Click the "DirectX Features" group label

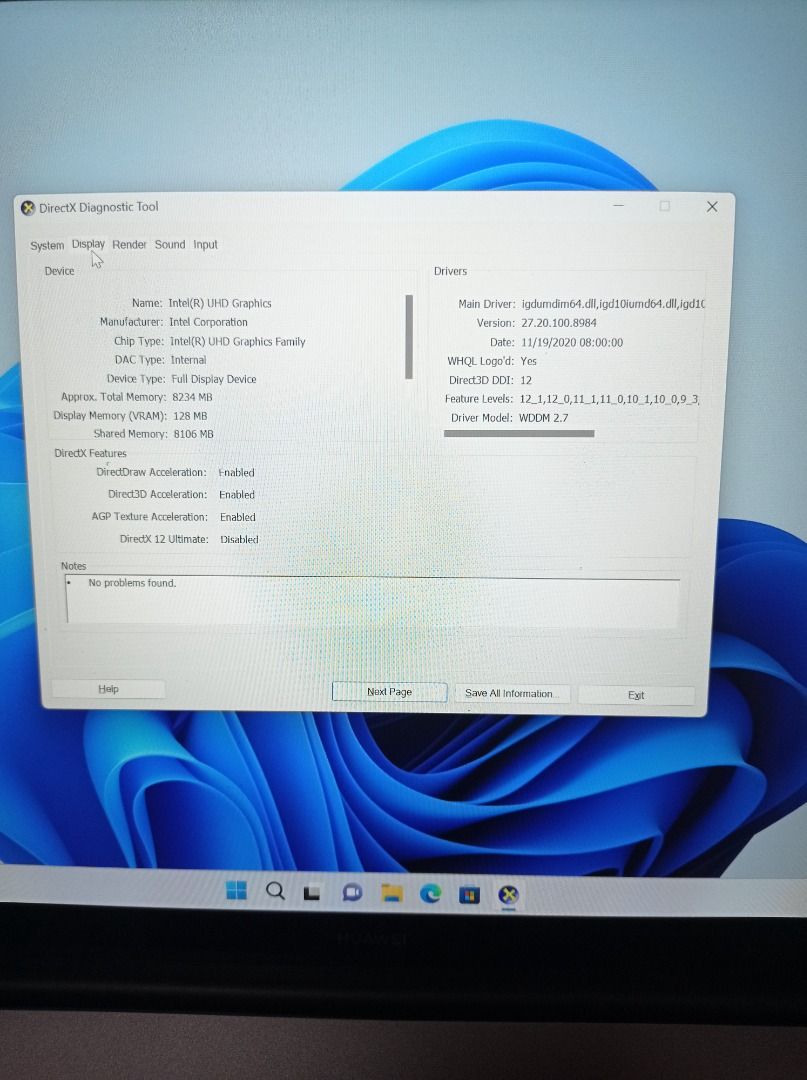(90, 453)
